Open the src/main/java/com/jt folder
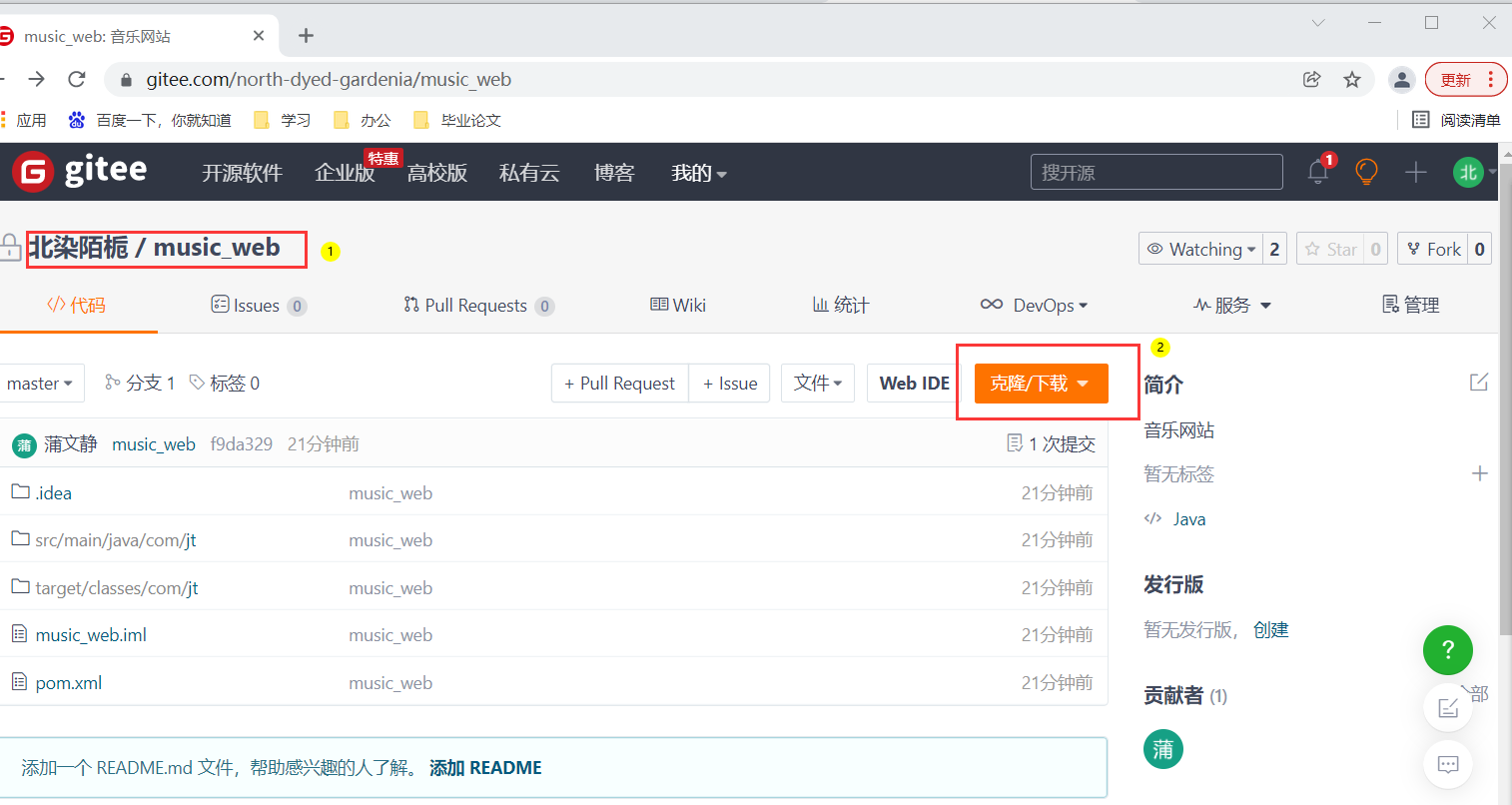Screen dimensions: 1512x805 coord(116,540)
